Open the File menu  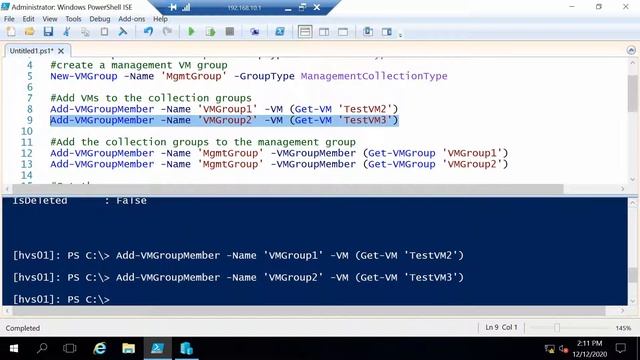(9, 19)
